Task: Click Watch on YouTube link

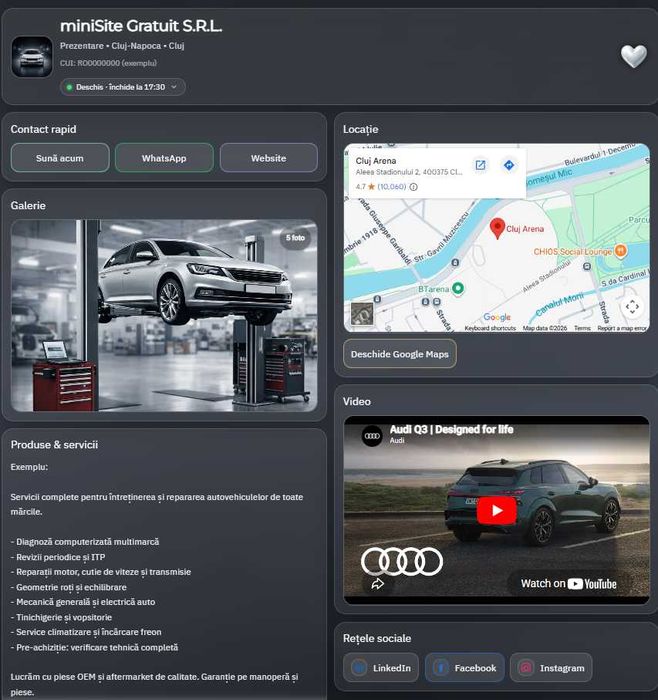Action: pyautogui.click(x=569, y=584)
